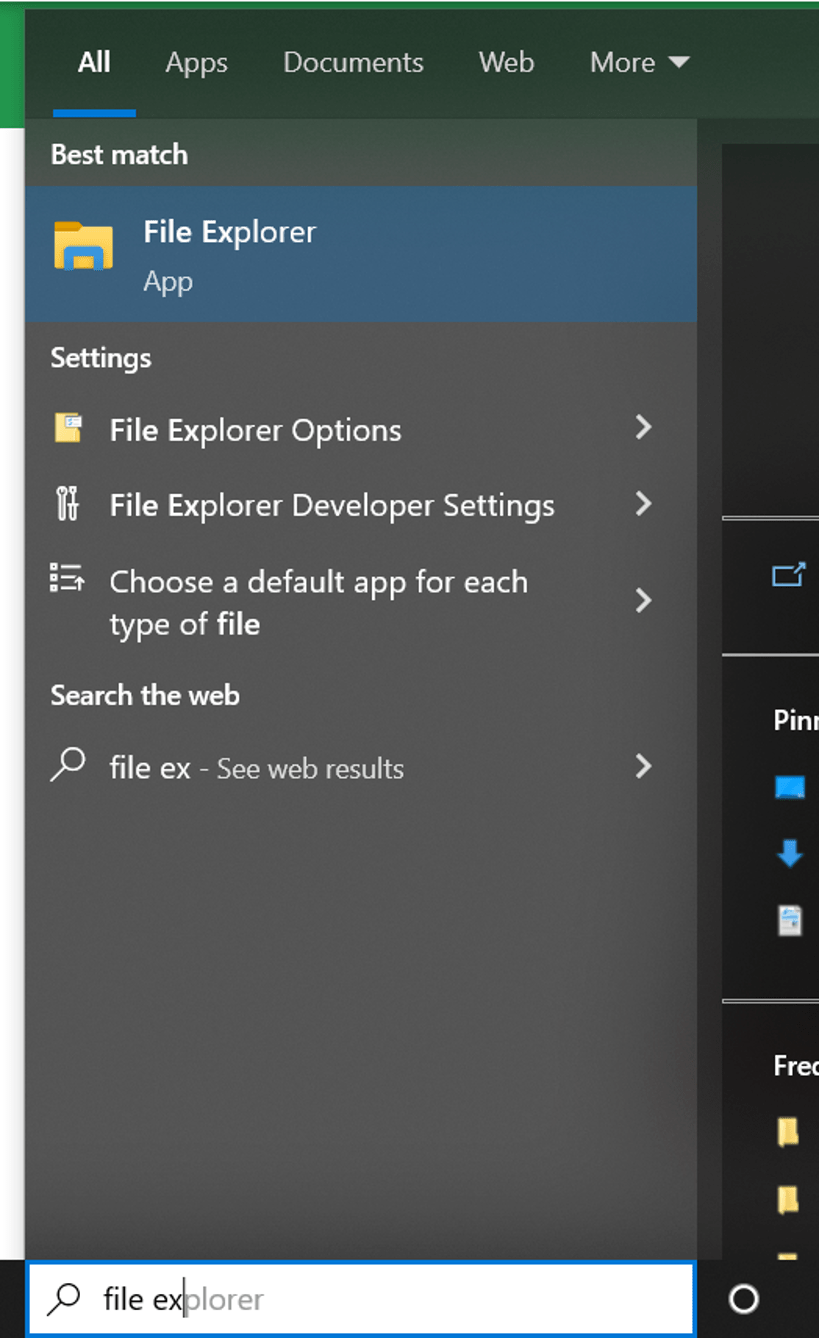Open 'file ex - See web results'
This screenshot has width=820, height=1339.
coord(361,767)
